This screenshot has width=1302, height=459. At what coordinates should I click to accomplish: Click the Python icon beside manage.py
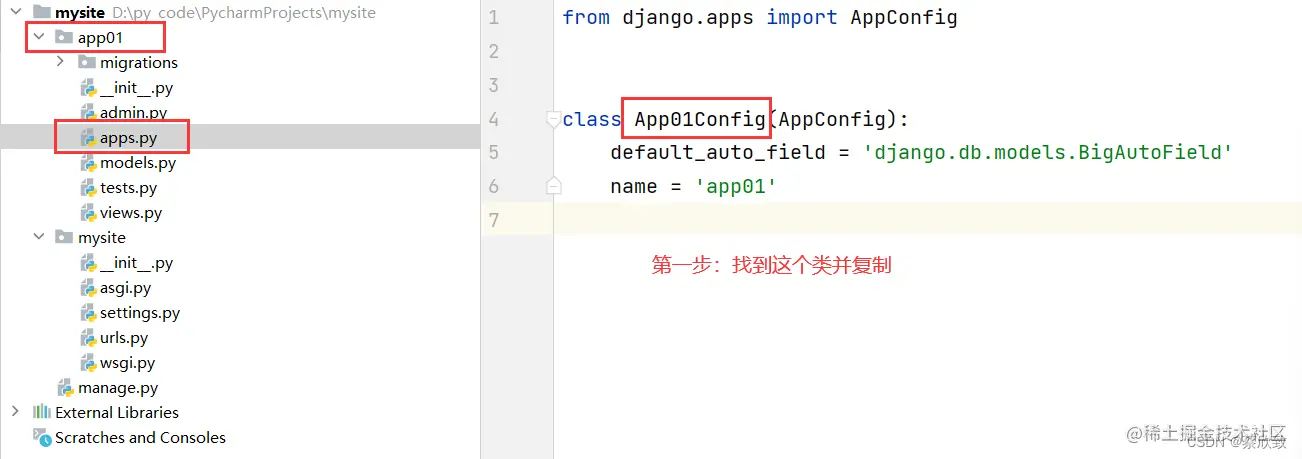pos(66,388)
